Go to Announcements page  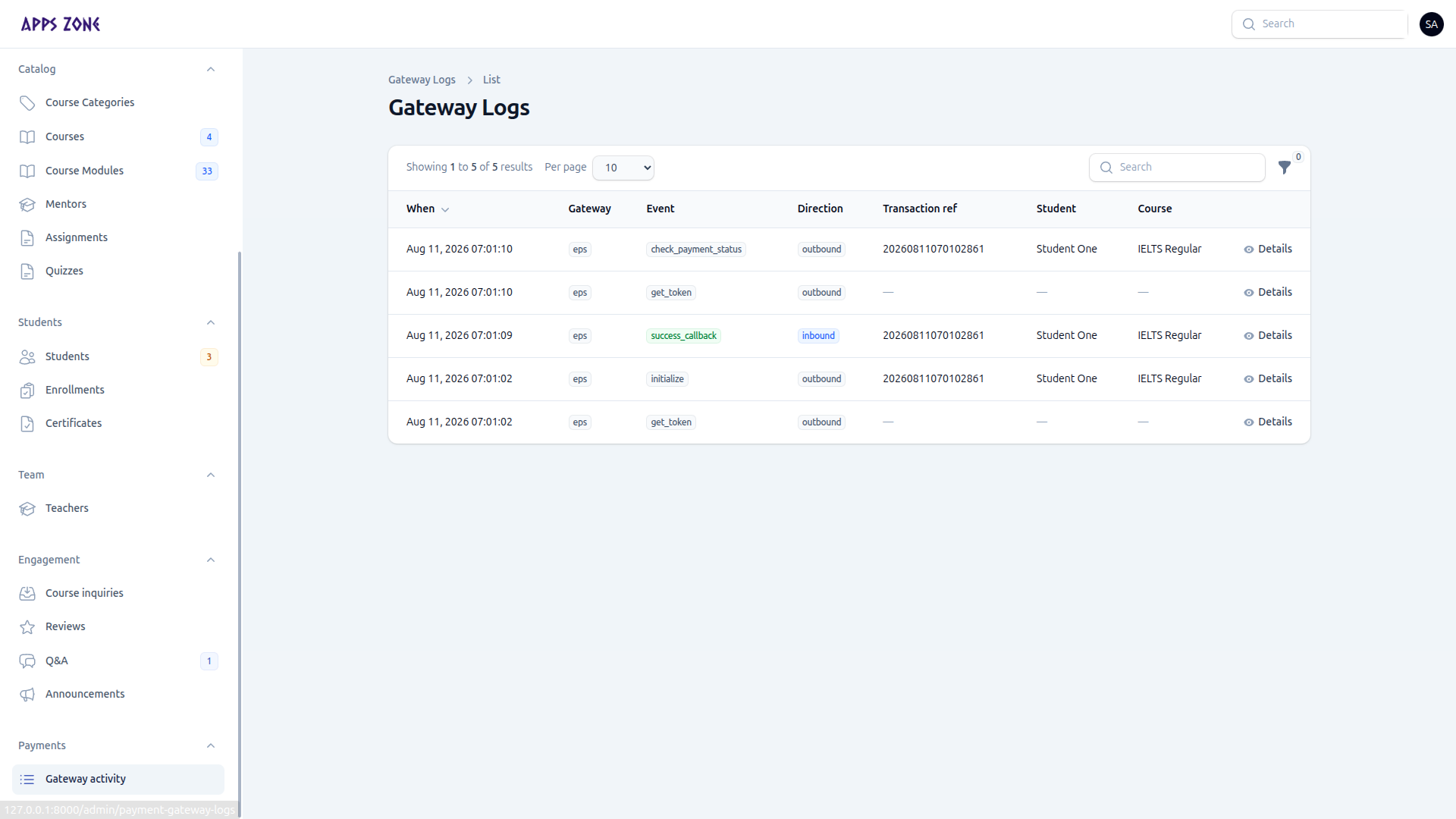pos(118,694)
